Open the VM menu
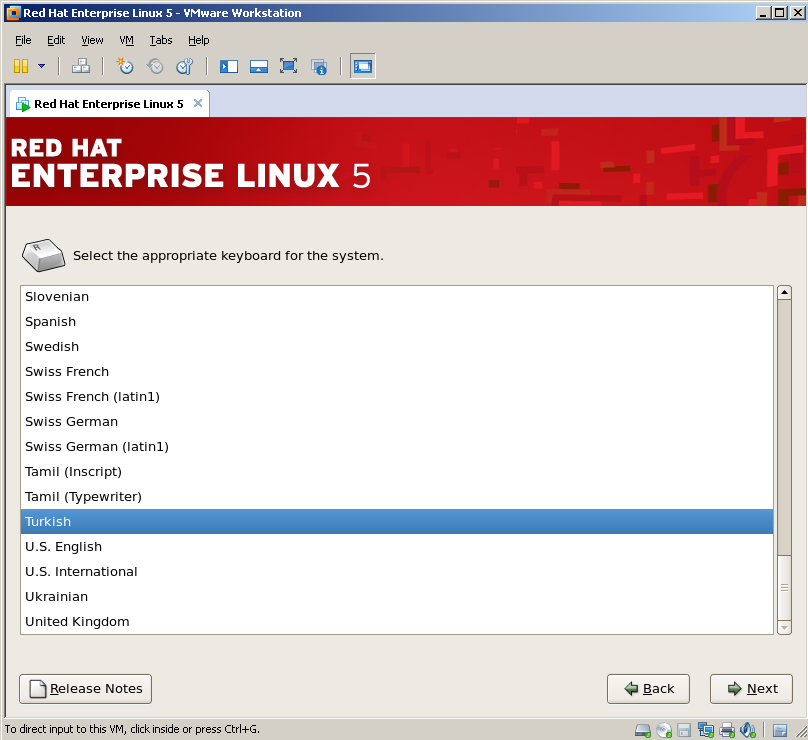This screenshot has width=808, height=740. pos(126,40)
